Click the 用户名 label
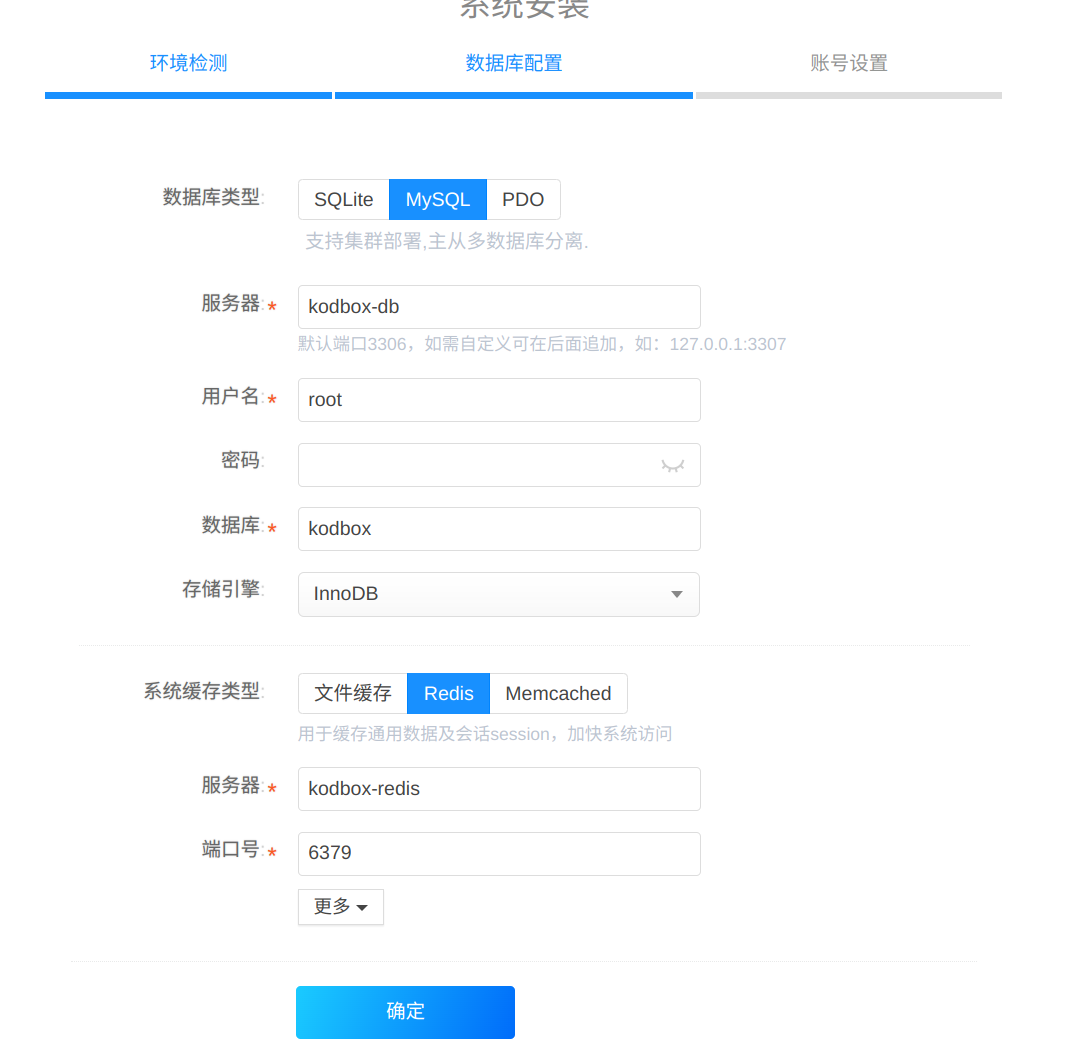This screenshot has height=1041, width=1083. pos(232,397)
